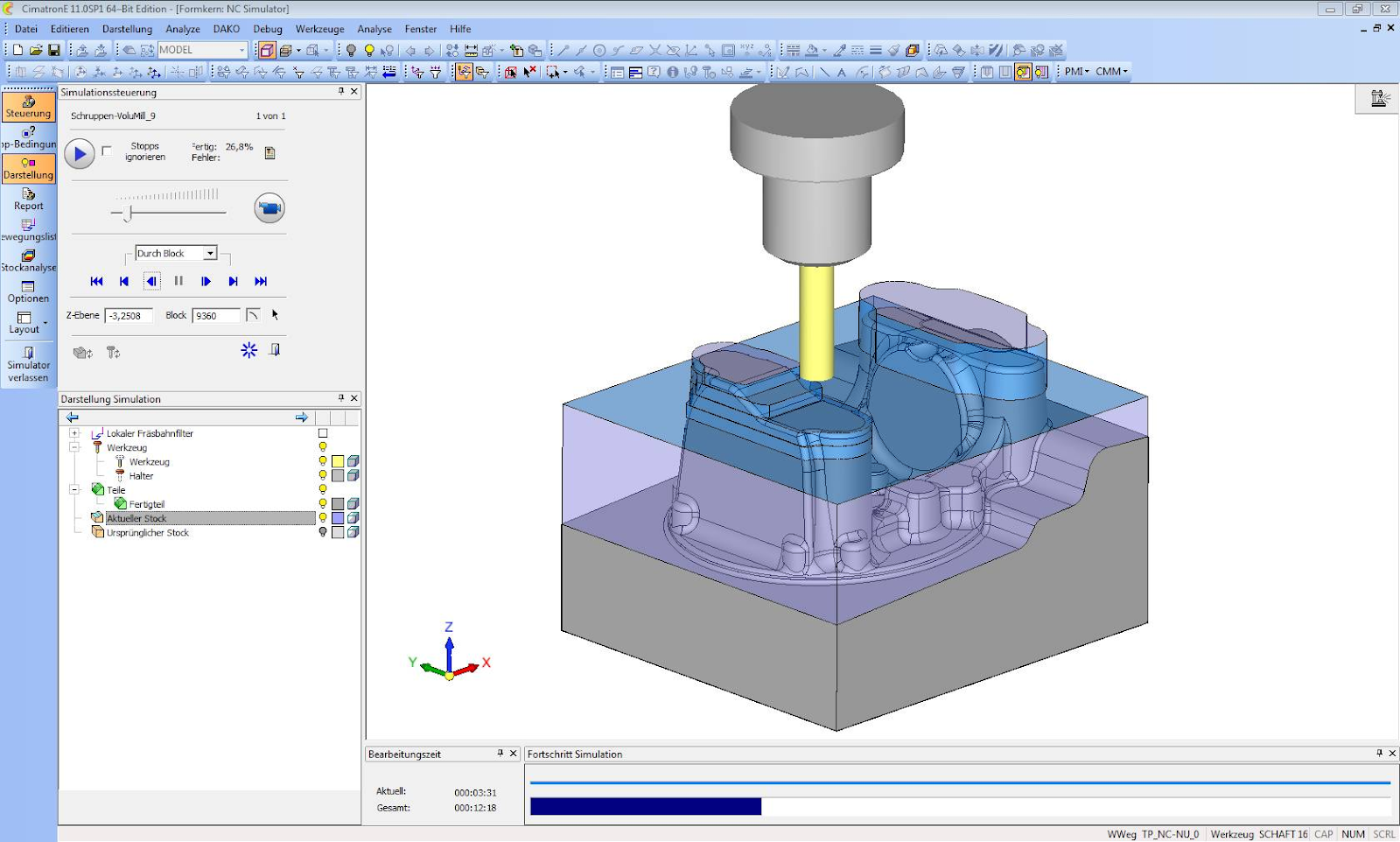Viewport: 1400px width, 842px height.
Task: Click the blue starburst refresh icon
Action: 249,350
